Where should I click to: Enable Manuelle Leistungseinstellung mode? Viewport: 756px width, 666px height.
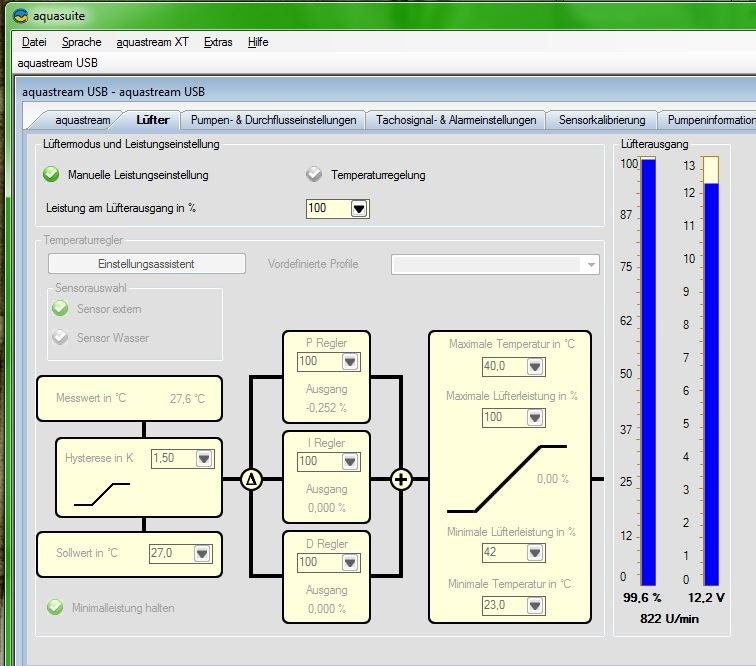pos(51,174)
